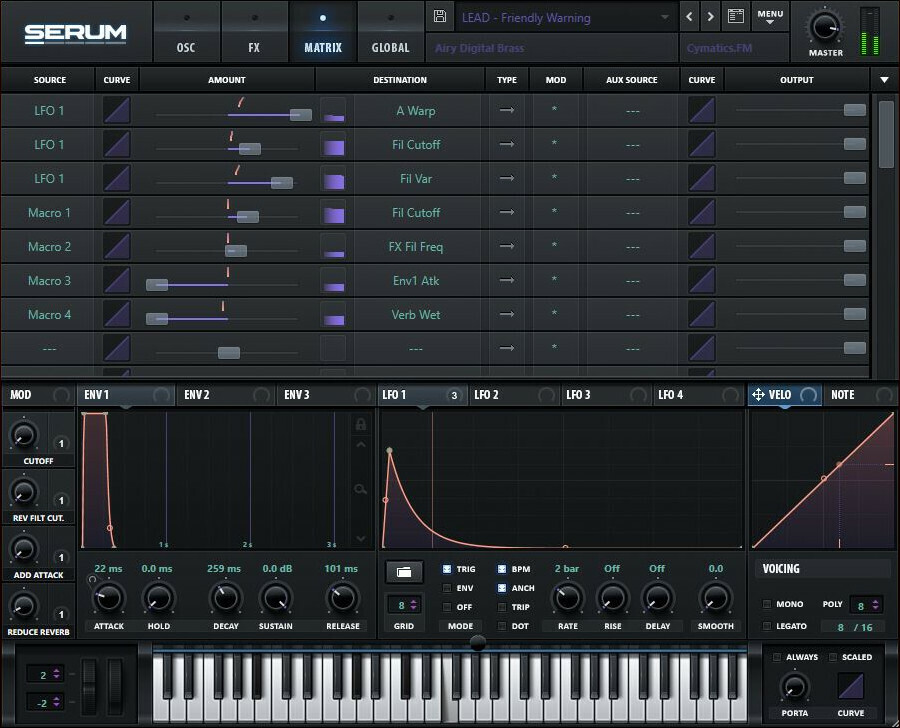900x728 pixels.
Task: Open the preset browser icon
Action: (x=736, y=16)
